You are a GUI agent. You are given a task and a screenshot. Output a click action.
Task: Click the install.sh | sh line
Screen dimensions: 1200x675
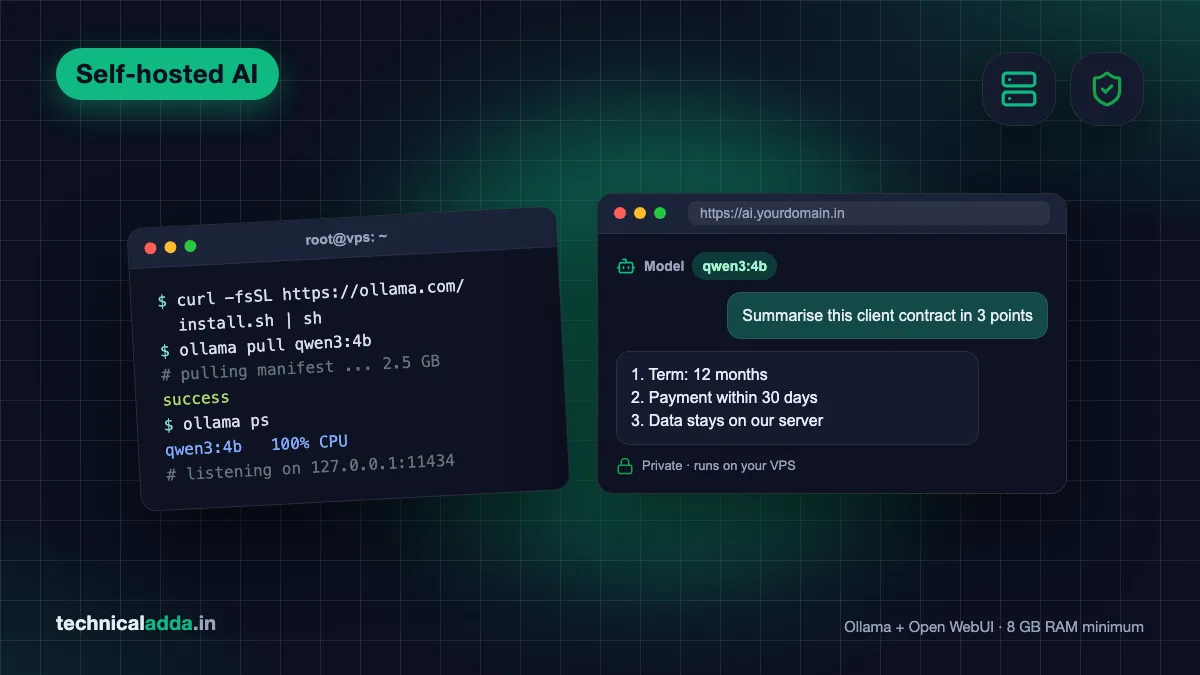tap(250, 321)
